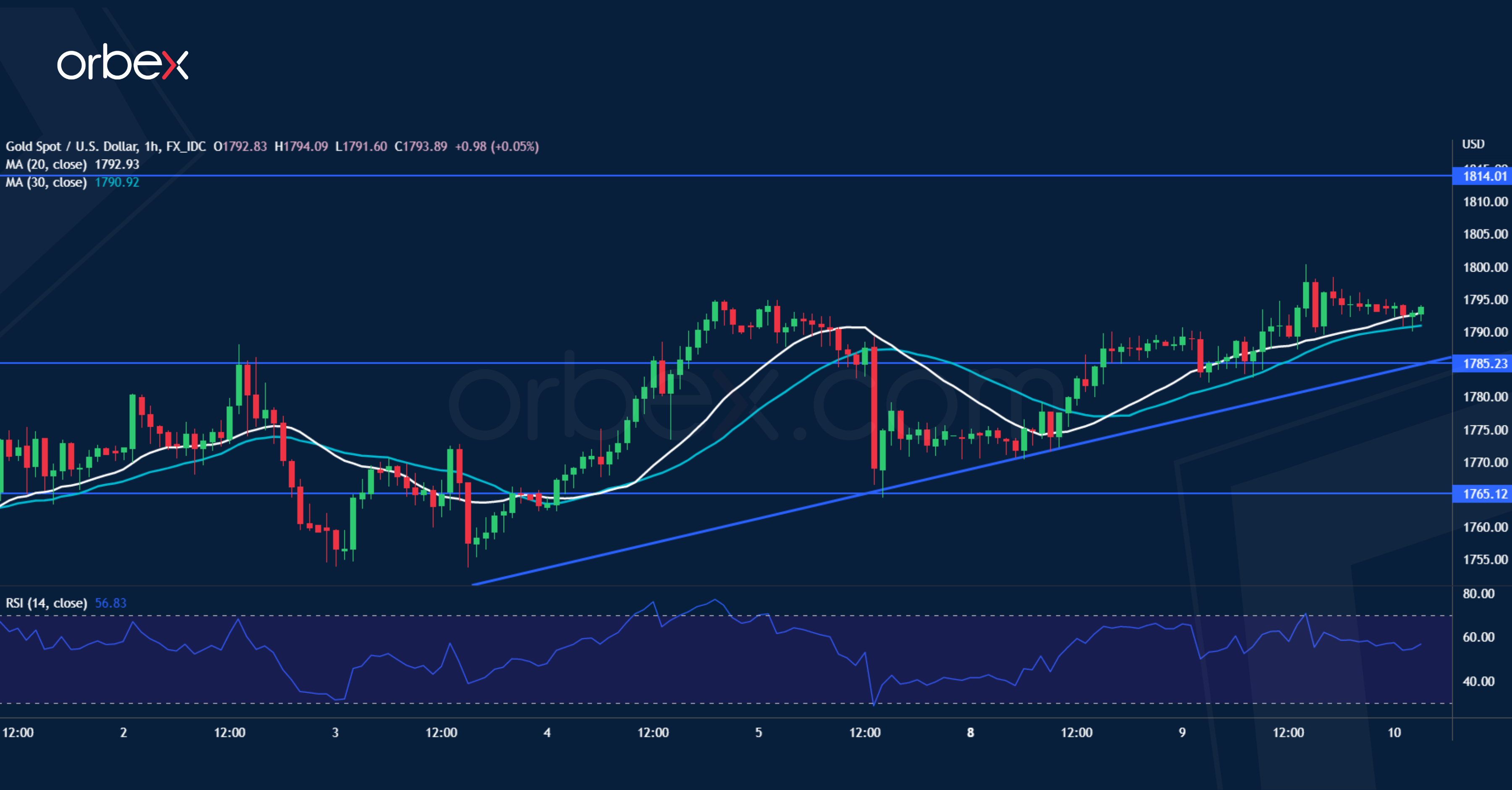1512x790 pixels.
Task: Click date marker 8 on time axis
Action: 970,732
